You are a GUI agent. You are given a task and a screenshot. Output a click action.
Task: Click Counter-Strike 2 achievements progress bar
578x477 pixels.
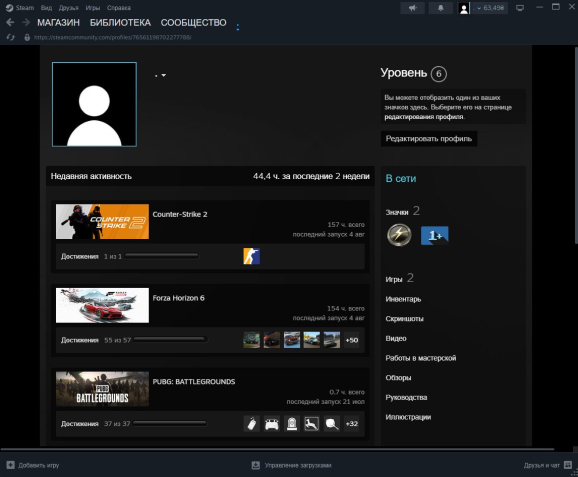pyautogui.click(x=162, y=255)
